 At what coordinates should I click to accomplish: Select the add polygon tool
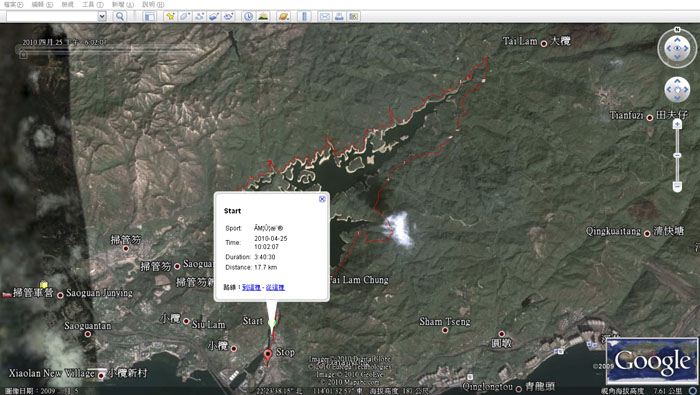[x=184, y=17]
